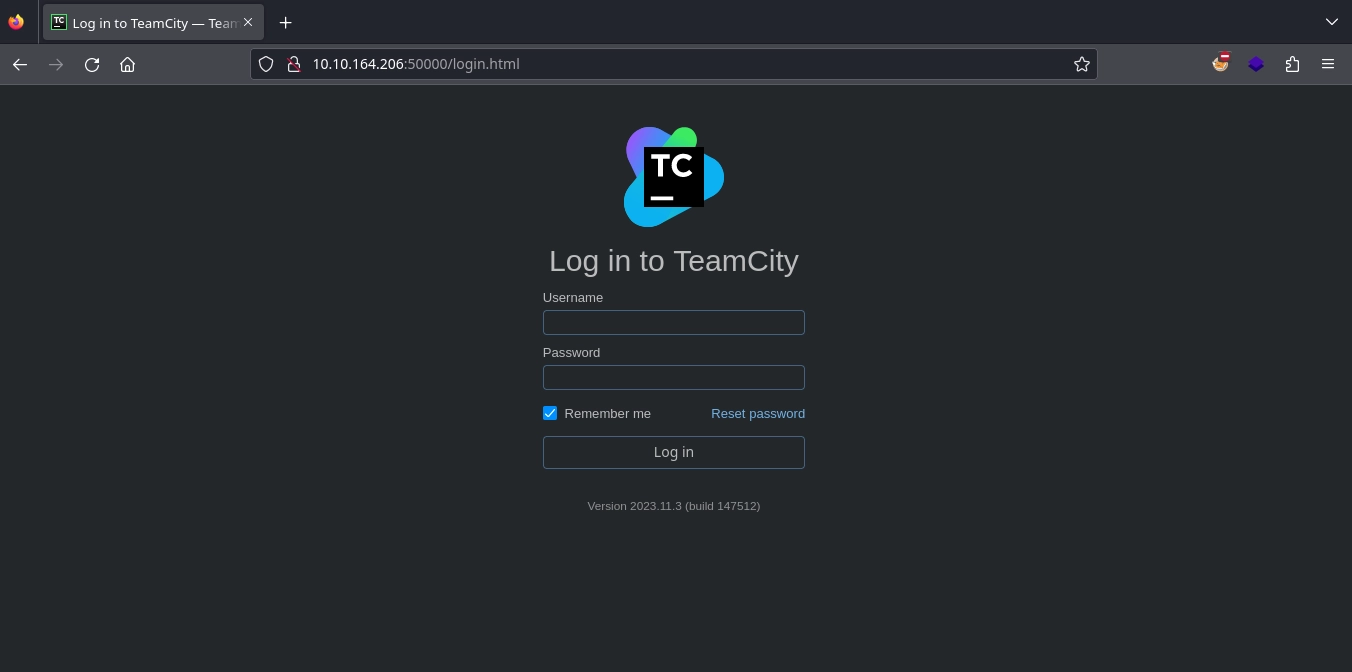Focus the Password input field
Screen dimensions: 1352x672
point(673,377)
